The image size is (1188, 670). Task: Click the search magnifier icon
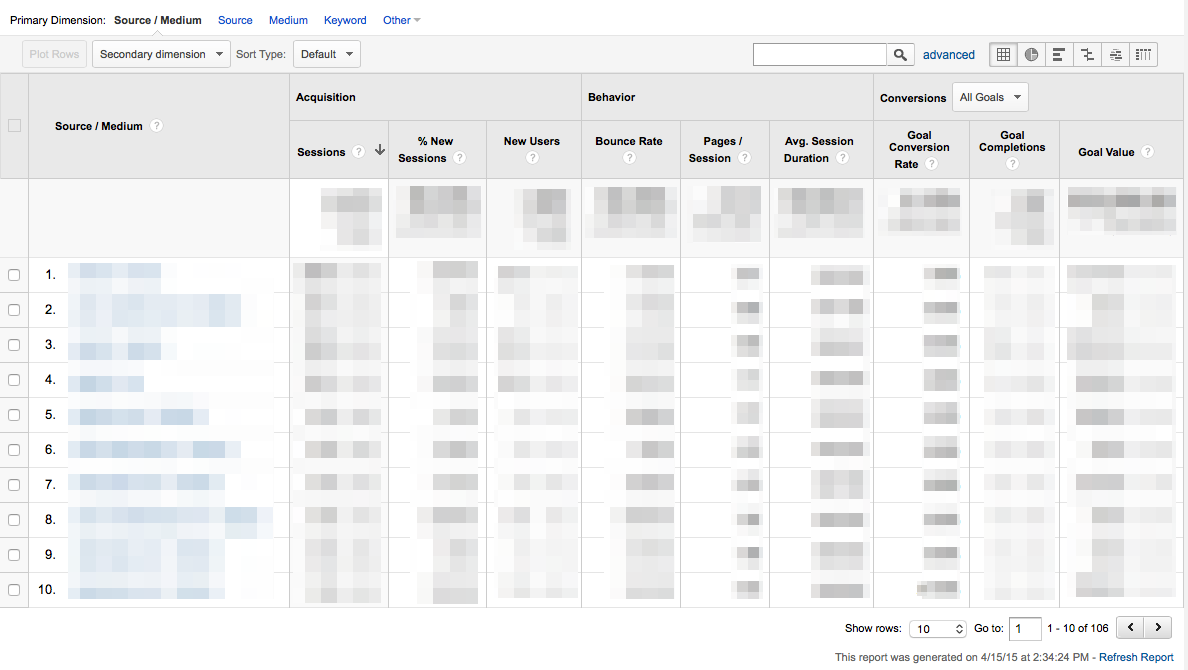point(900,55)
